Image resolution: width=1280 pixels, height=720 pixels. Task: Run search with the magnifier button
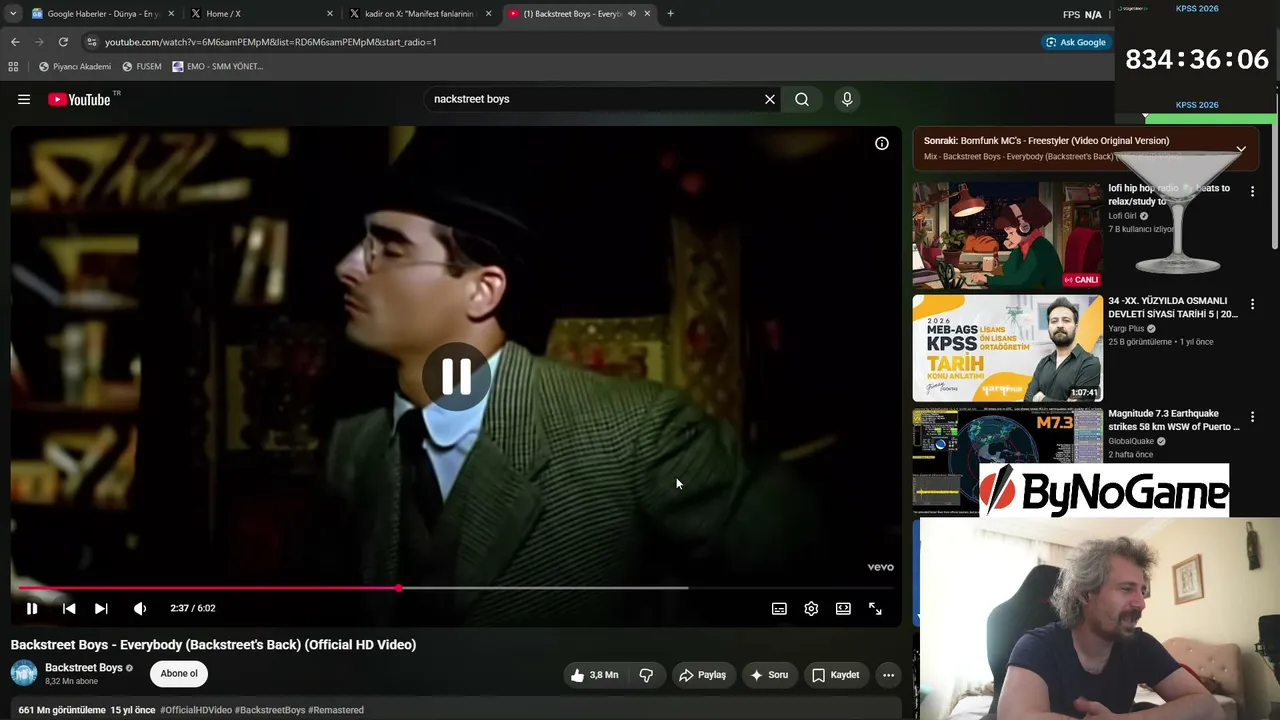tap(802, 99)
